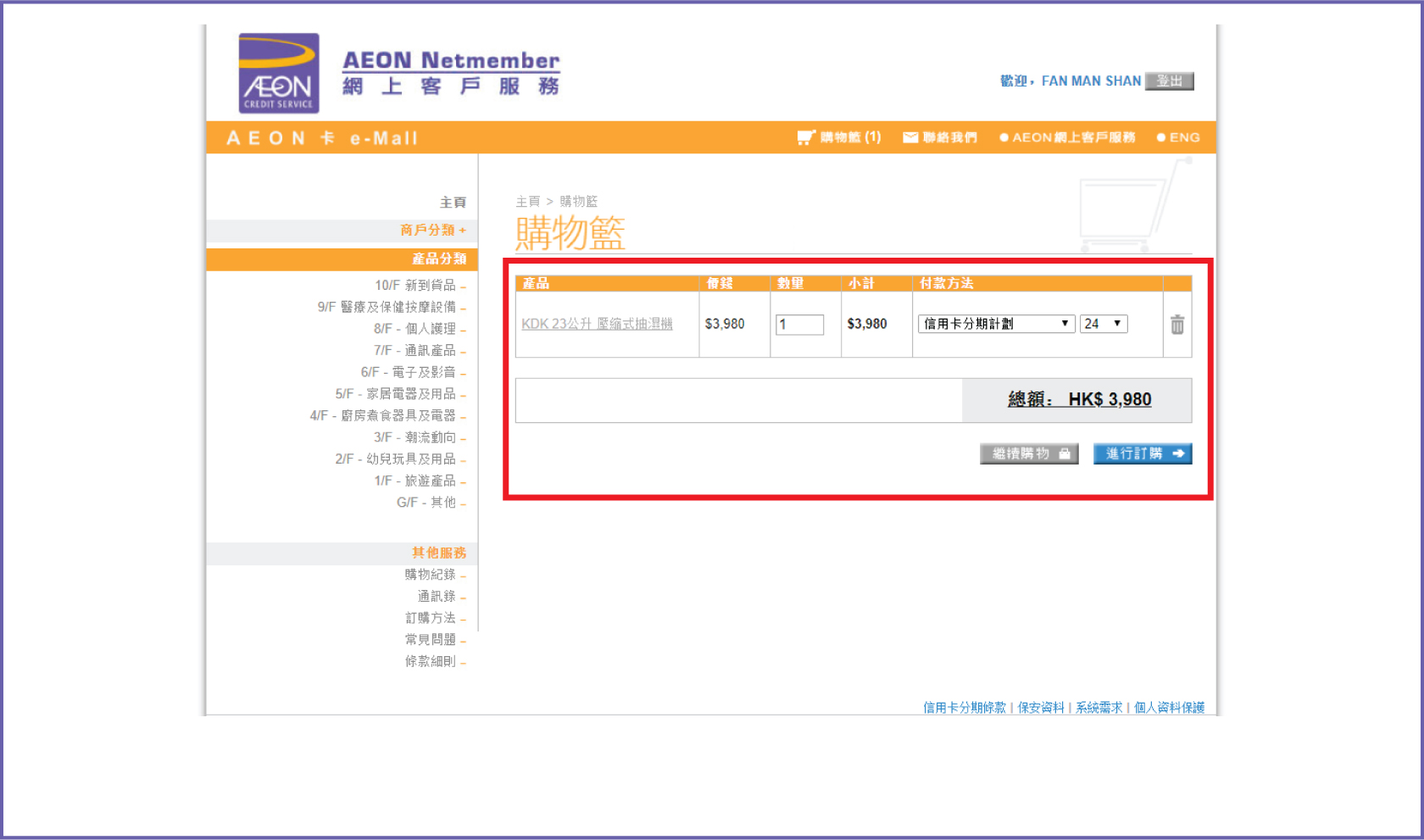Open 通訊錄 in other services
Screen dimensions: 1424x840
437,597
